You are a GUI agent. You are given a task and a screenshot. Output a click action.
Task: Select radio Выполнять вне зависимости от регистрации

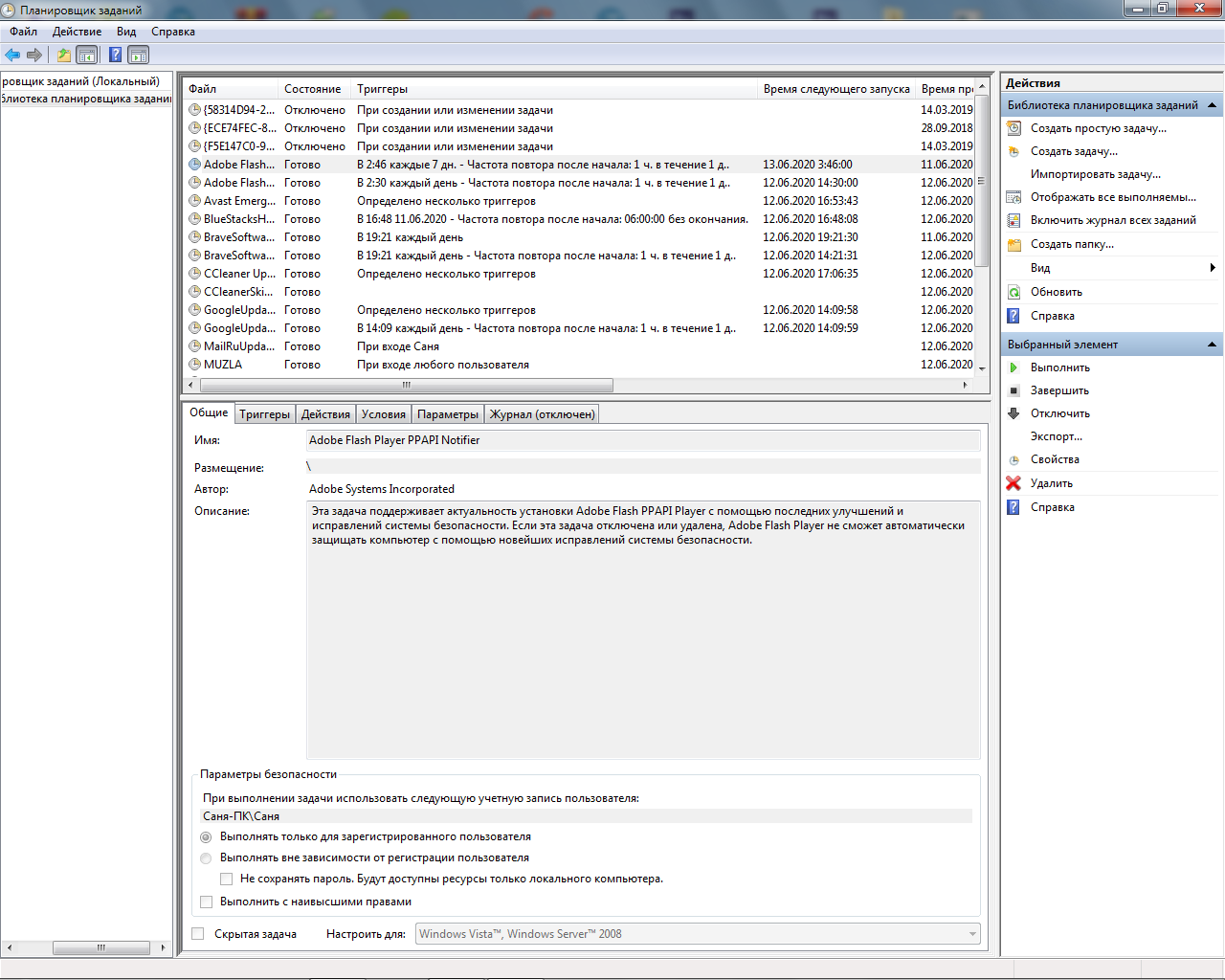pos(206,858)
